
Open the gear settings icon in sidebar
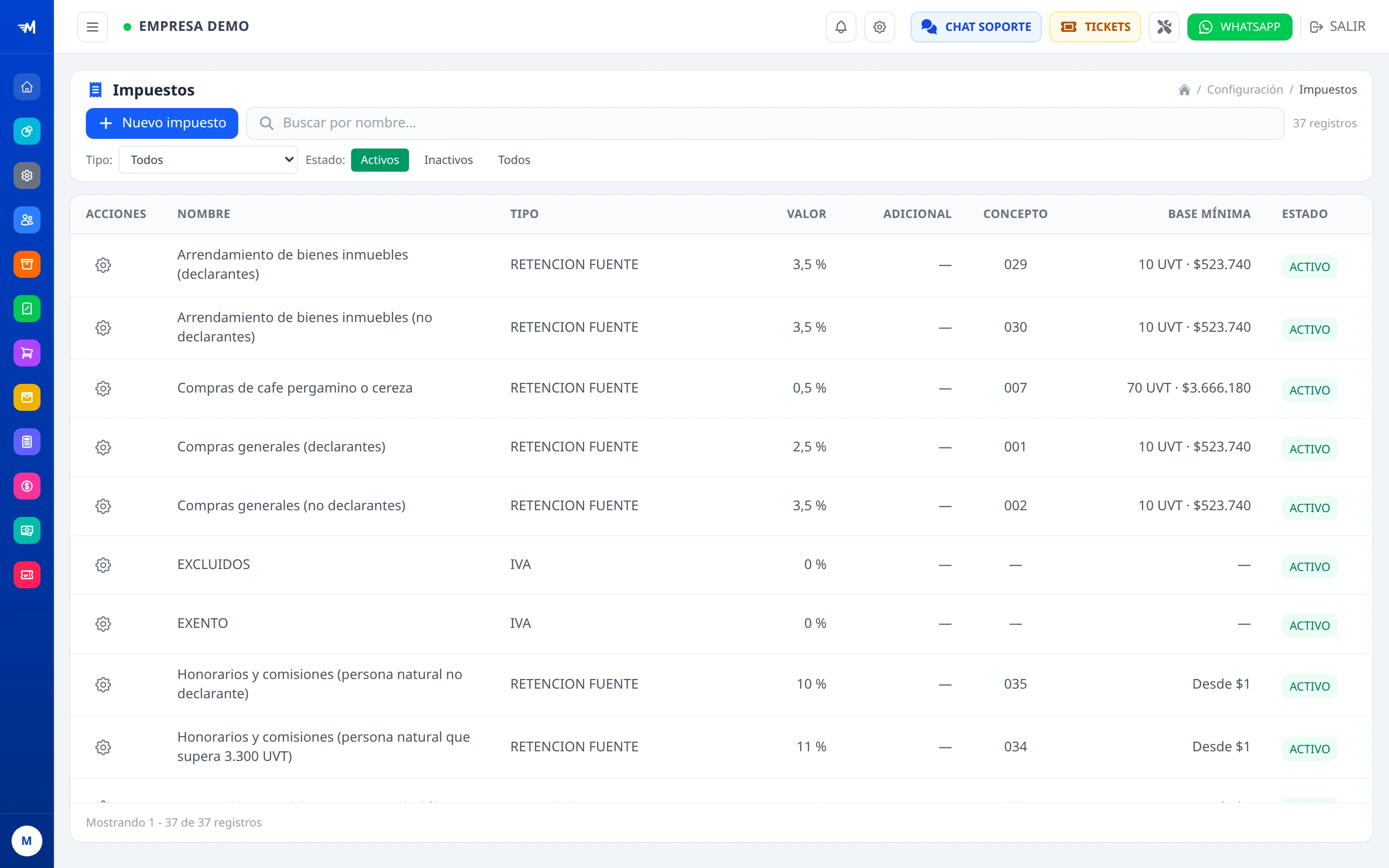click(x=27, y=176)
